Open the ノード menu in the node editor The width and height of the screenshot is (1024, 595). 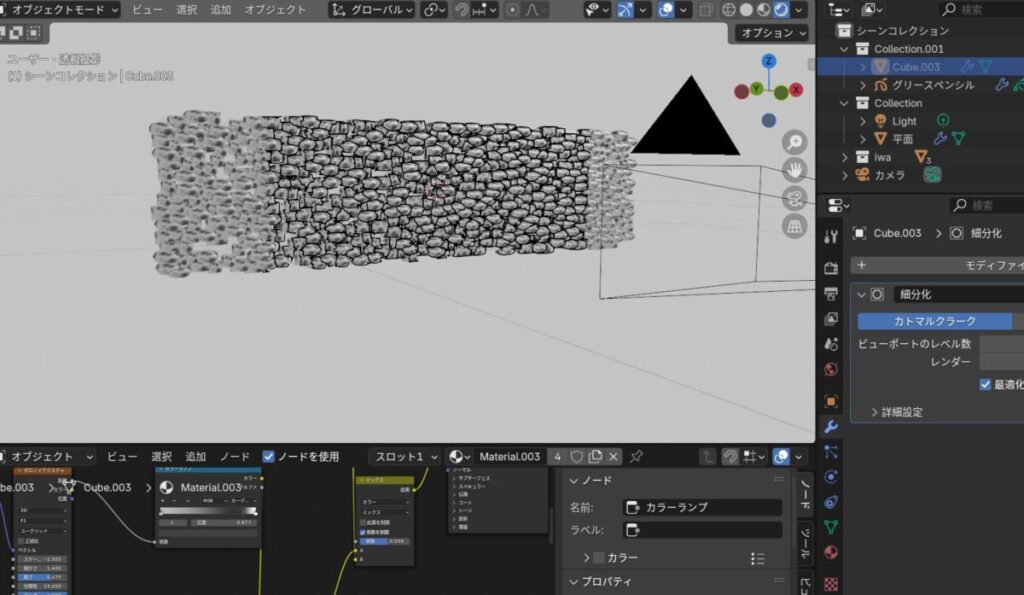(235, 457)
